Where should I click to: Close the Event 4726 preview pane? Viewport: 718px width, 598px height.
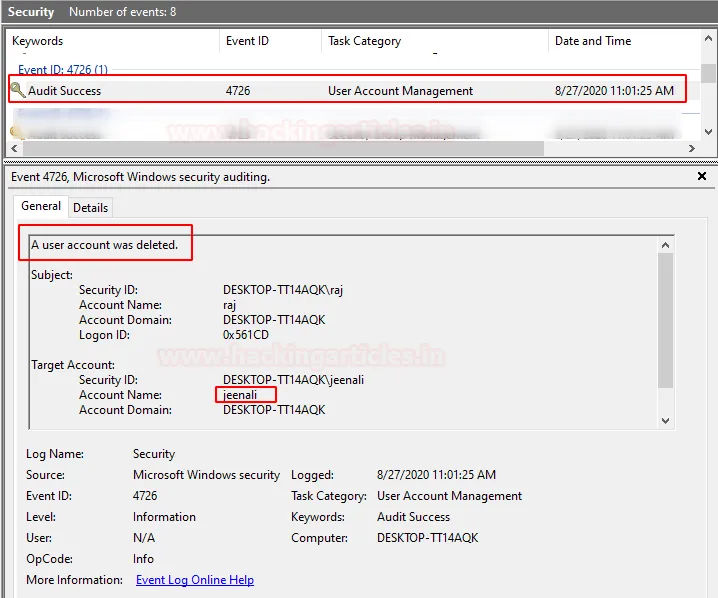[x=702, y=176]
